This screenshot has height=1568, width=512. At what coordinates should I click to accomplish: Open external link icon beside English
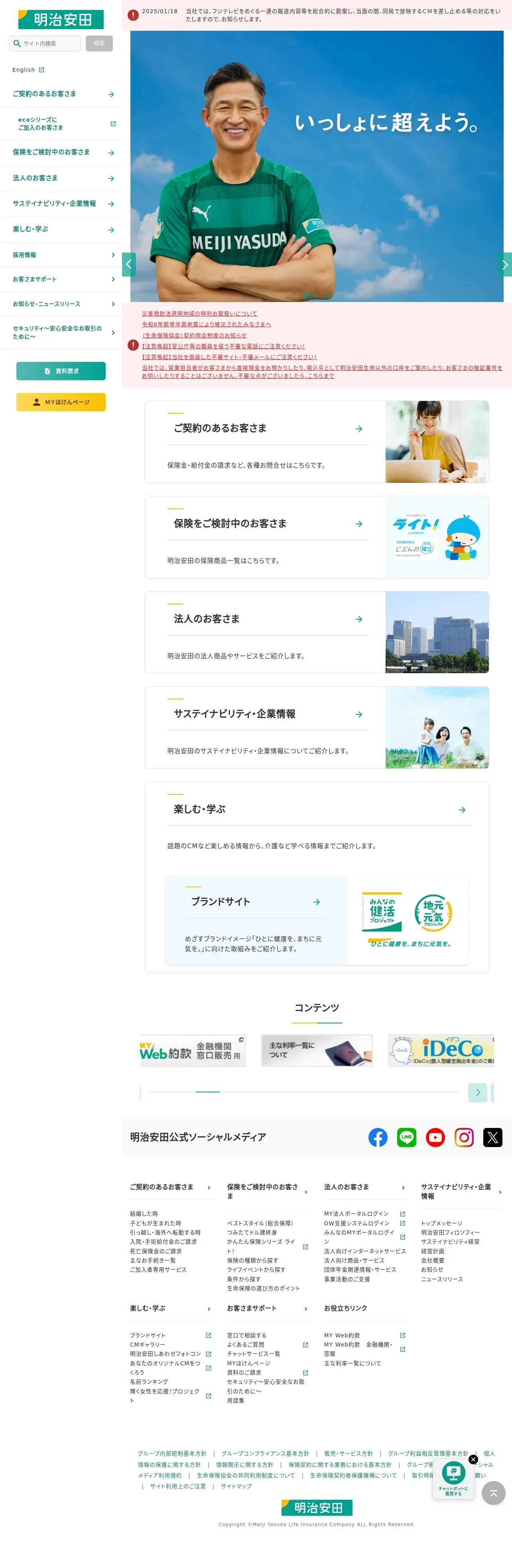coord(41,70)
